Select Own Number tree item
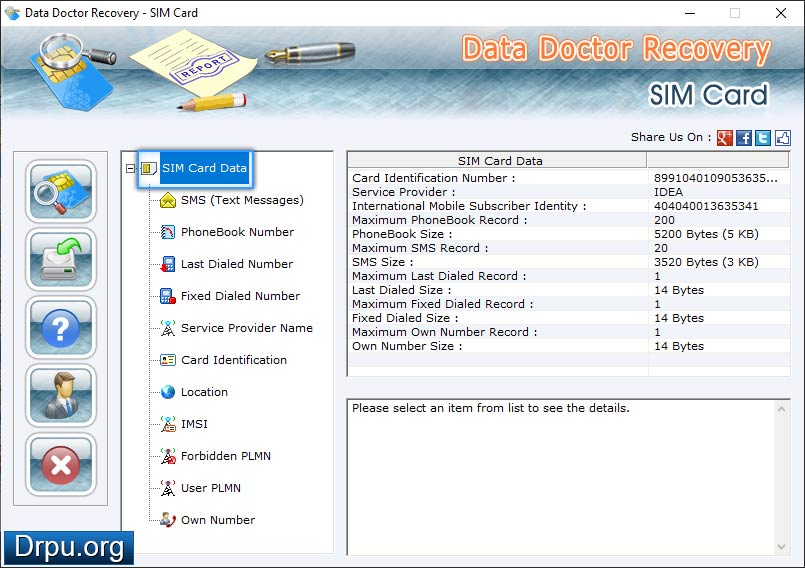This screenshot has width=805, height=568. tap(218, 520)
